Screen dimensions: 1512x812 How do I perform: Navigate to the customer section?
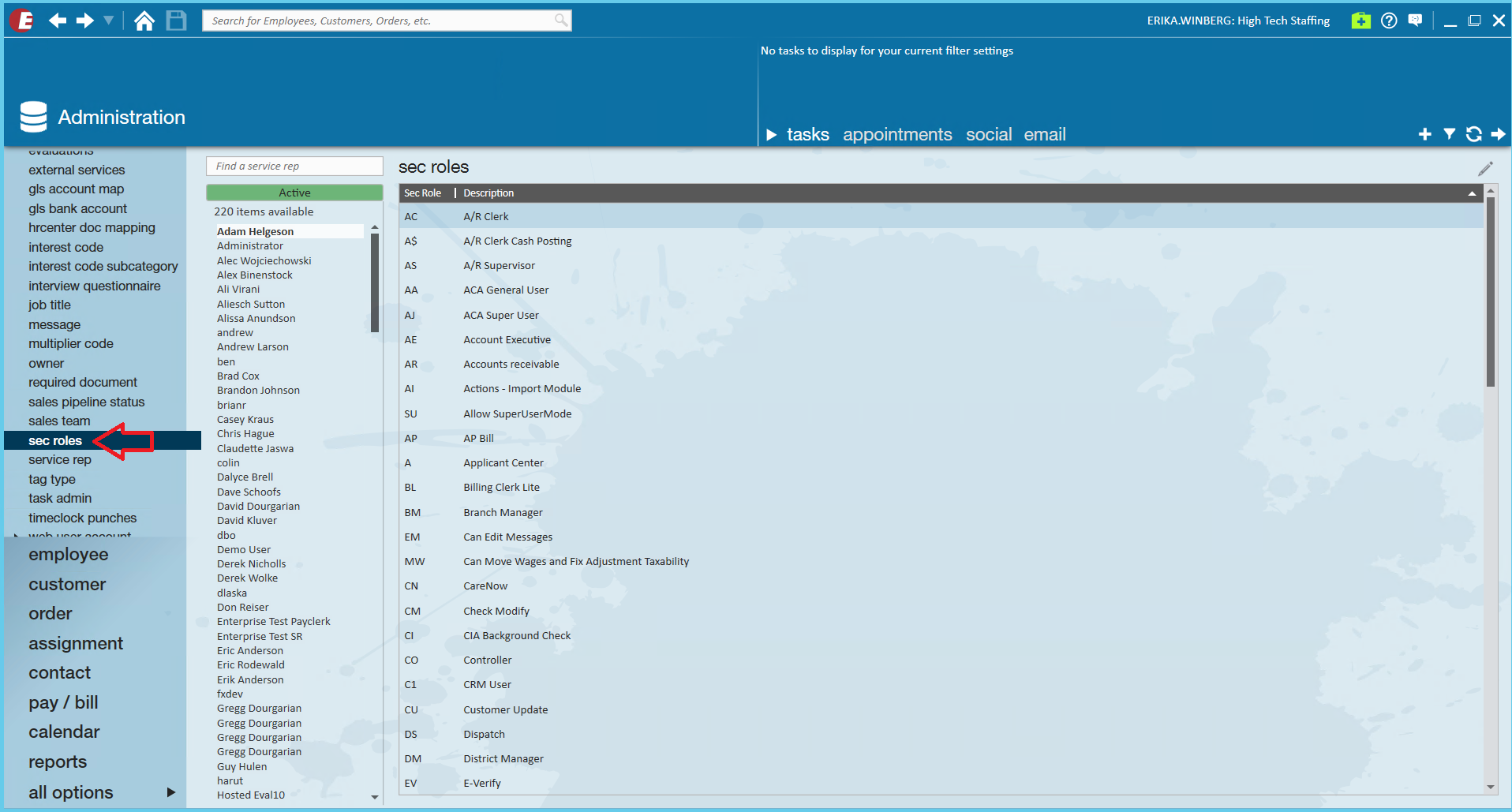[x=67, y=585]
